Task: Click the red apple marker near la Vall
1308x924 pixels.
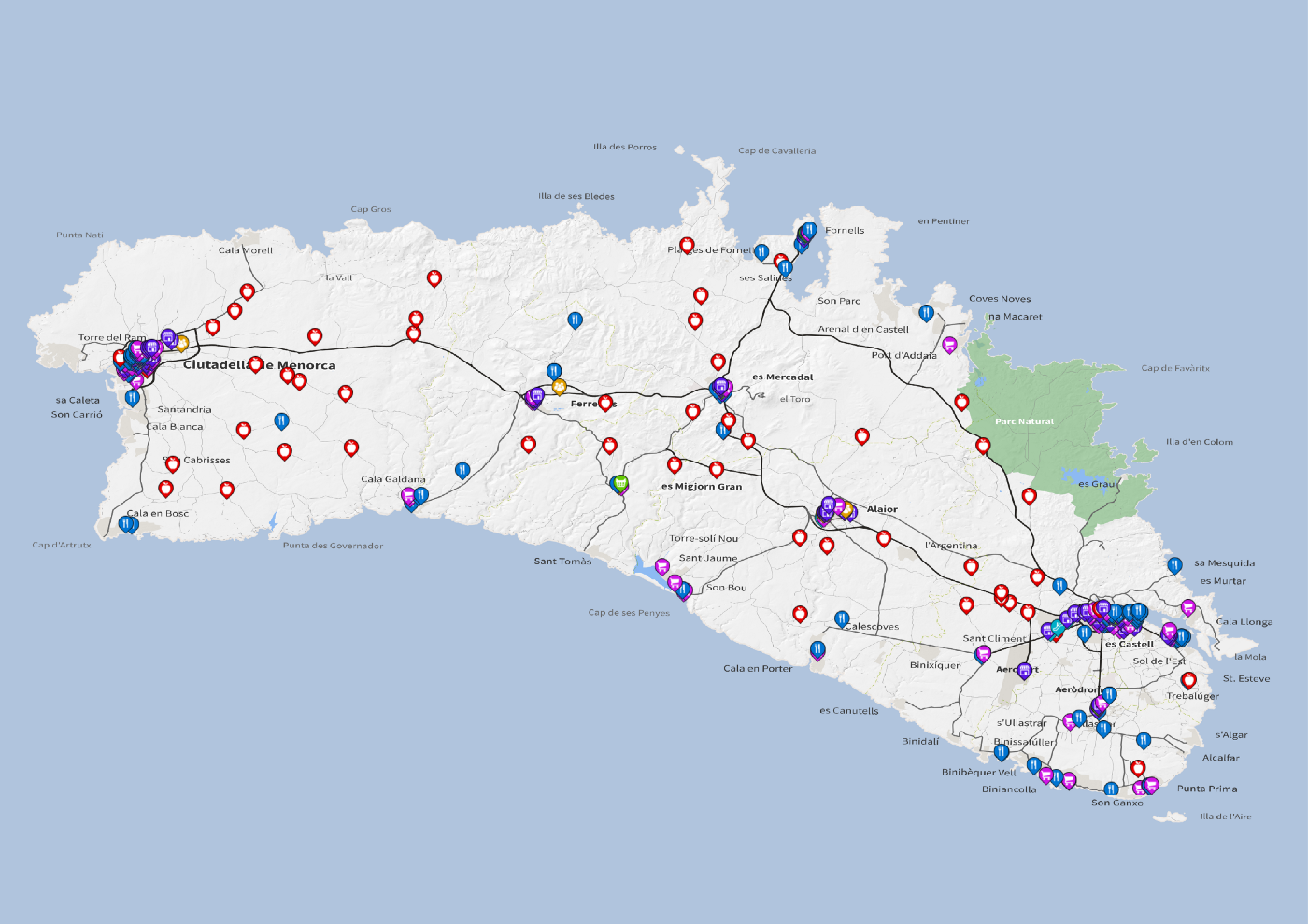Action: [x=434, y=277]
